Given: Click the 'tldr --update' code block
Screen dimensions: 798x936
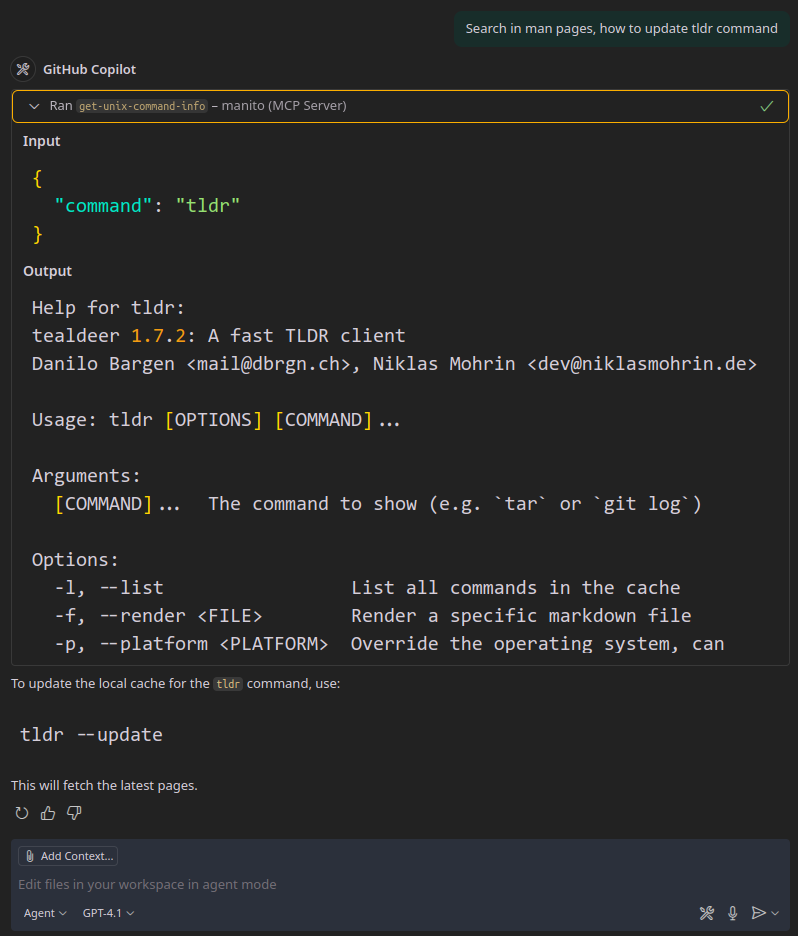Looking at the screenshot, I should [91, 735].
